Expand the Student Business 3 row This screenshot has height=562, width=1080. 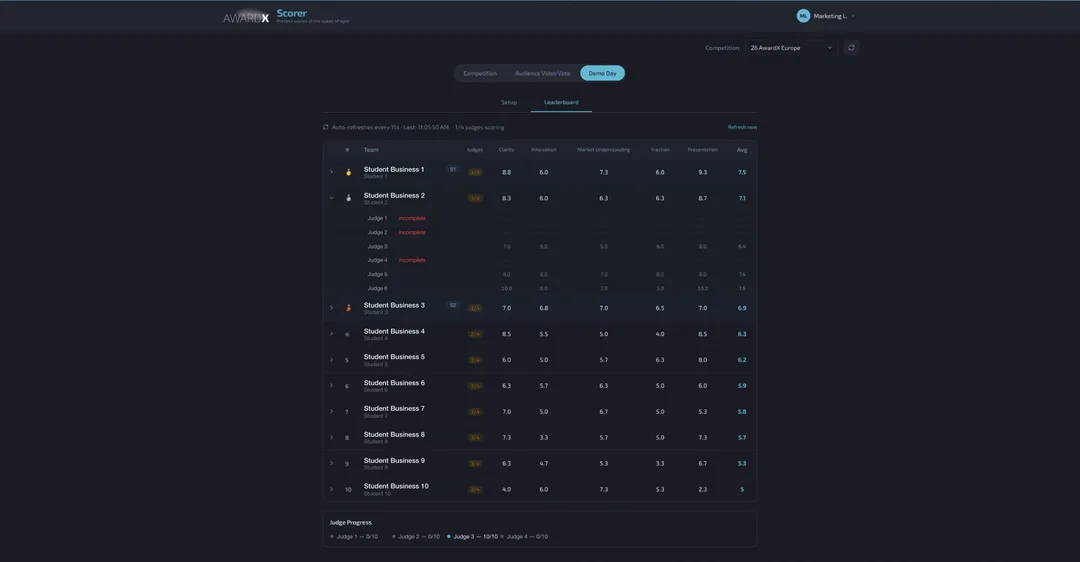click(331, 308)
